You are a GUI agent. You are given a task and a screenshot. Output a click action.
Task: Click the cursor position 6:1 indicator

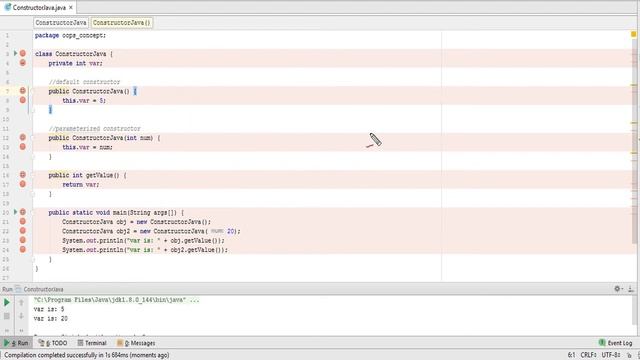click(x=571, y=355)
